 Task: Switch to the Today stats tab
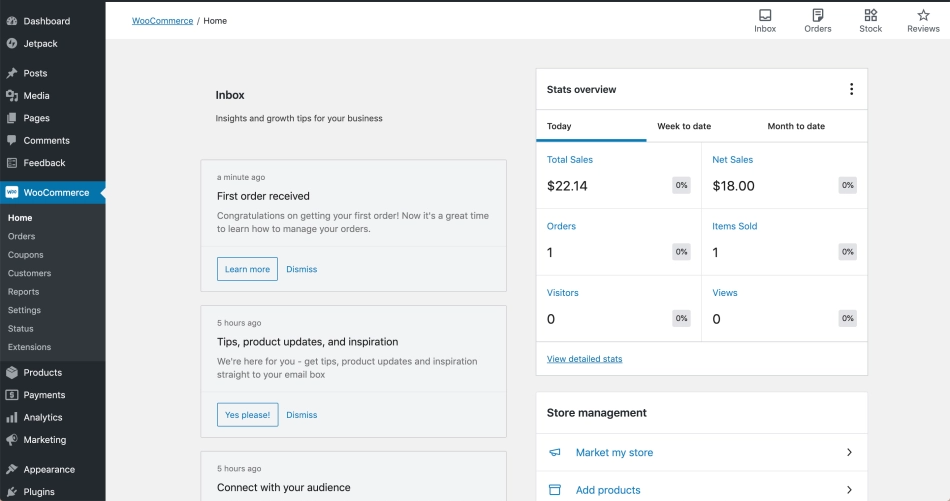[x=591, y=126]
